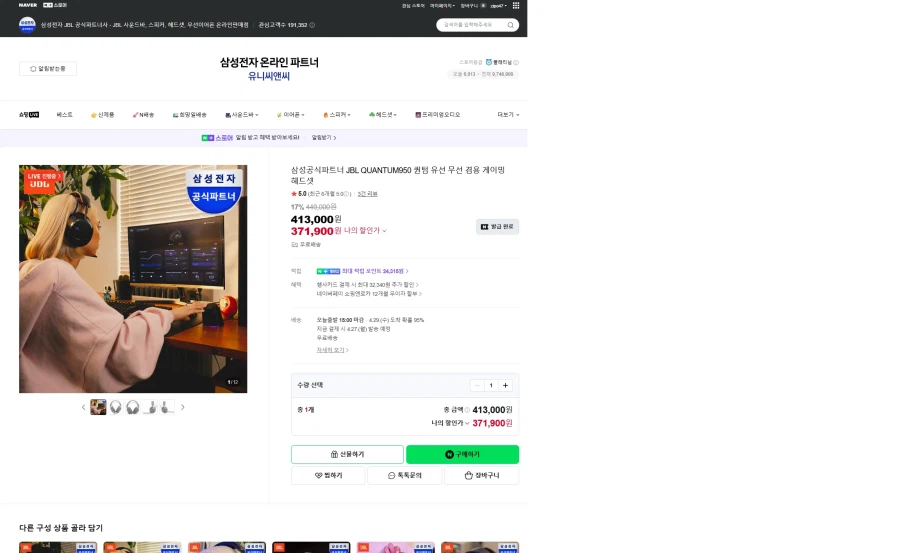Select the third headset thumbnail

(x=133, y=407)
